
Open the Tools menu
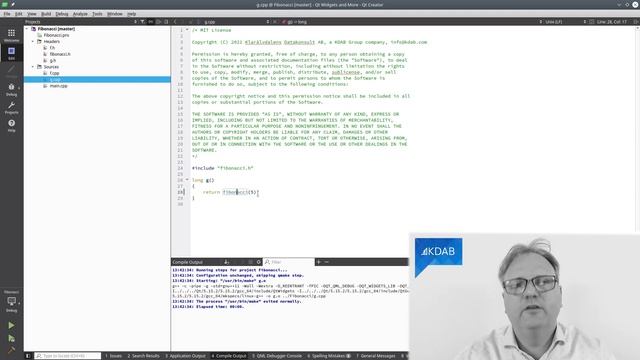(x=97, y=13)
